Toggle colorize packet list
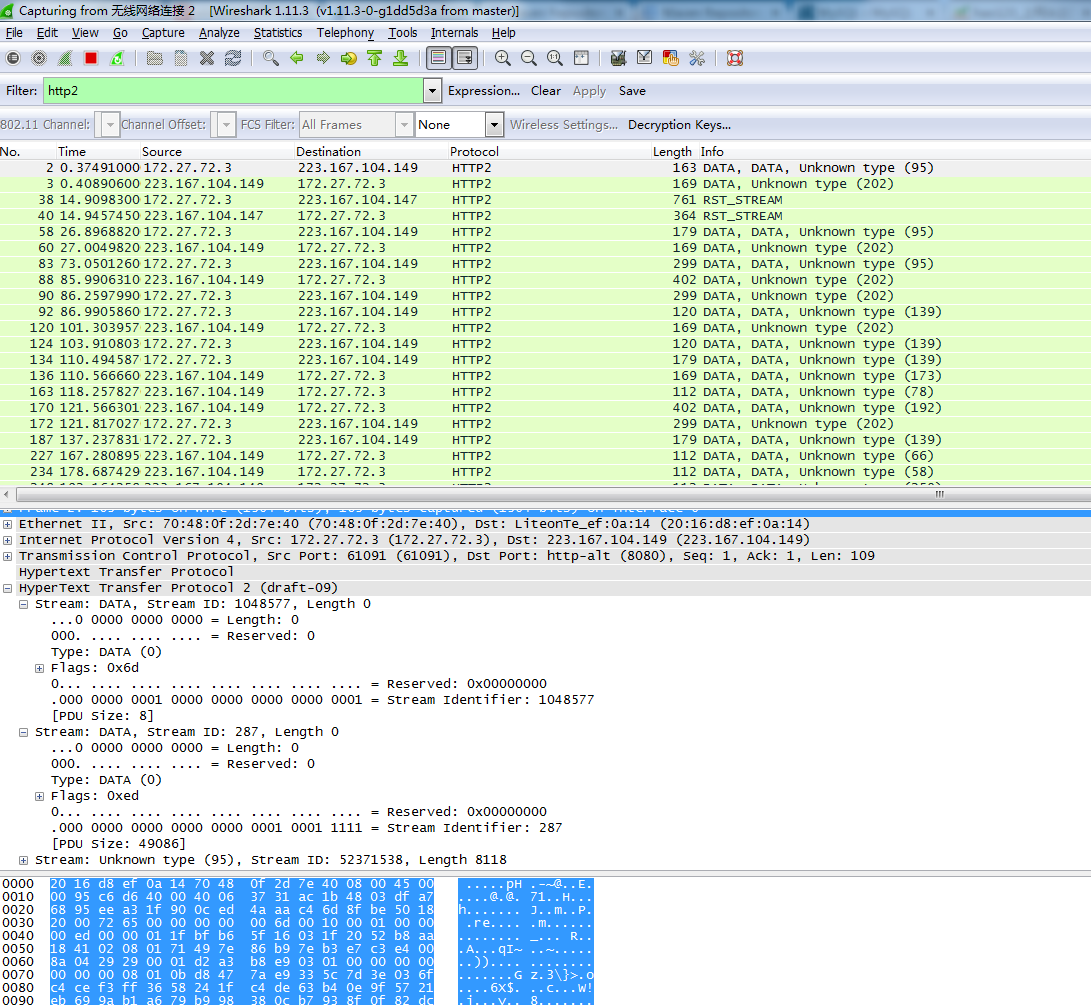 438,58
